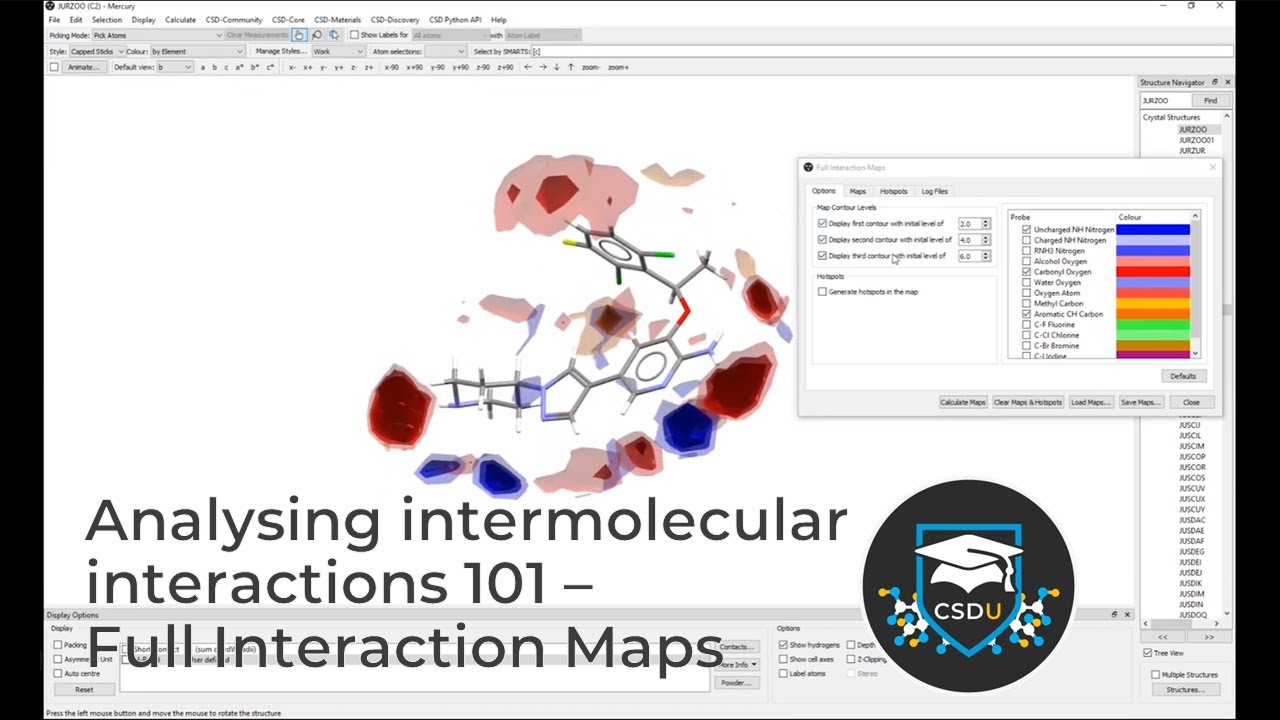Undock the Structure Navigator panel
The height and width of the screenshot is (720, 1280).
point(1215,82)
